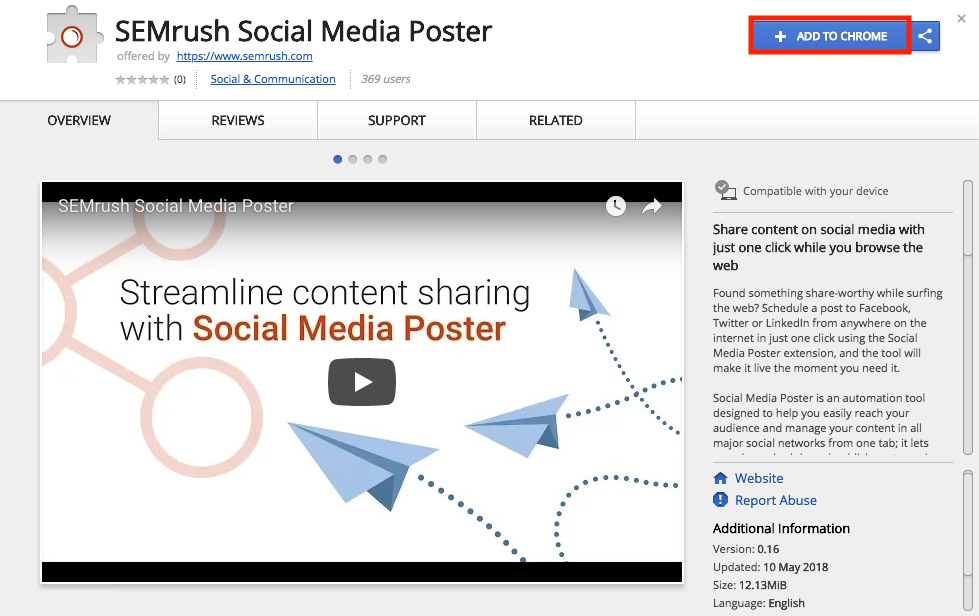Click the 'Compatible with your device' text
The image size is (979, 616).
click(815, 191)
